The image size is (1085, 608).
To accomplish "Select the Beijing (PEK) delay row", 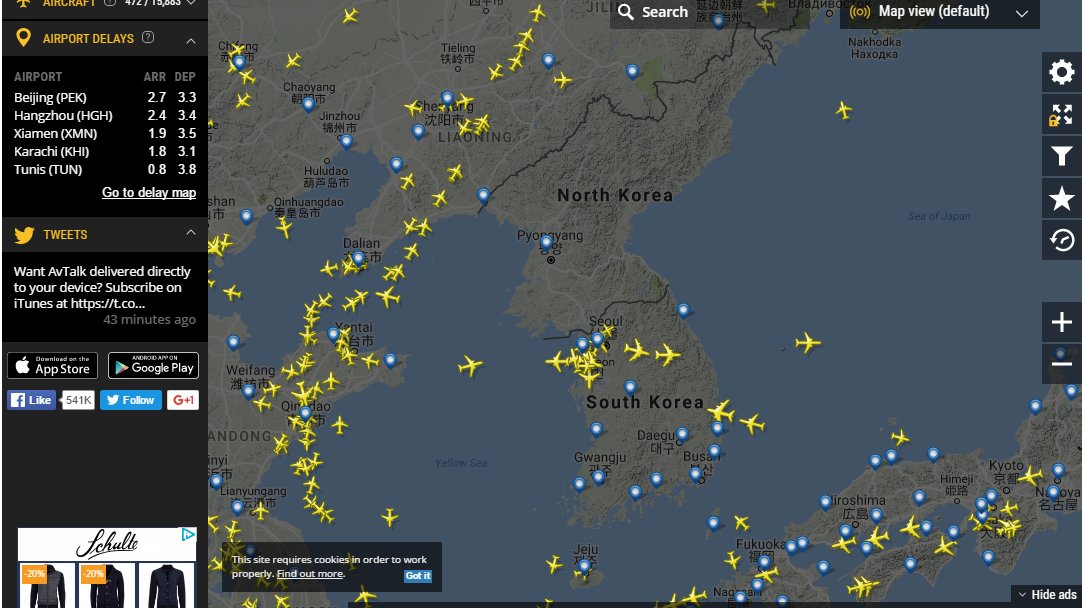I will point(104,98).
